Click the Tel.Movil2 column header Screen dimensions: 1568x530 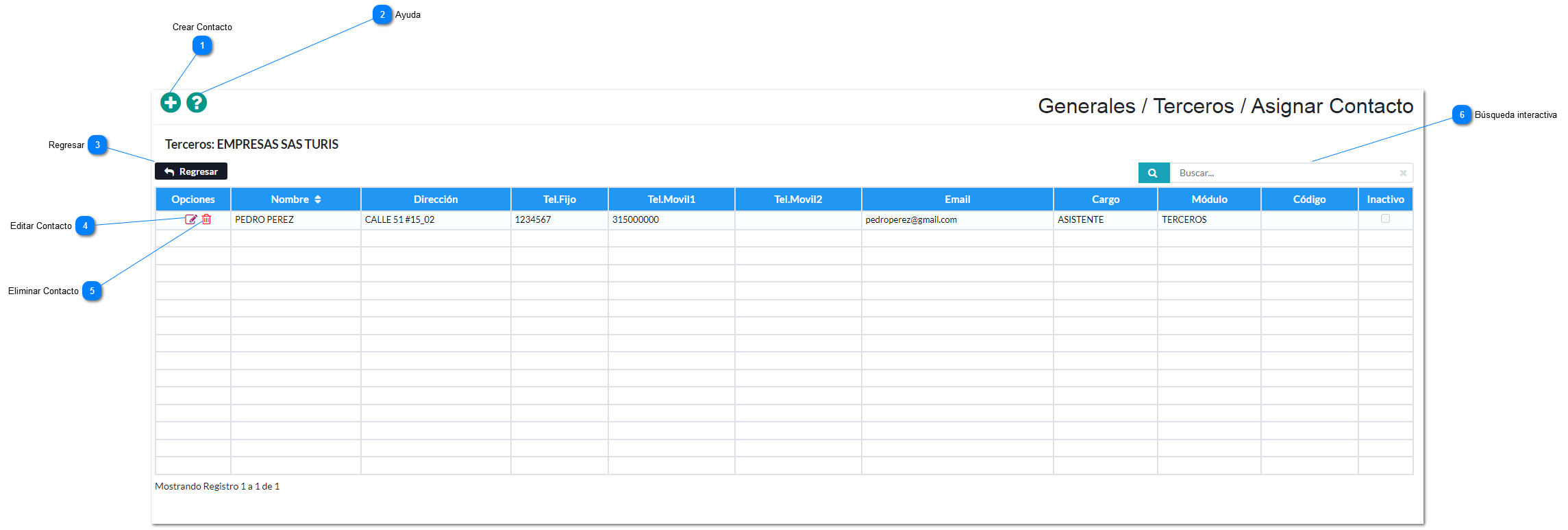coord(798,200)
